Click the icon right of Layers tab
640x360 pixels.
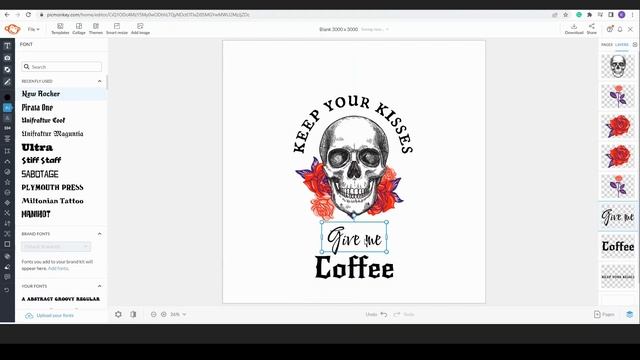pos(635,44)
